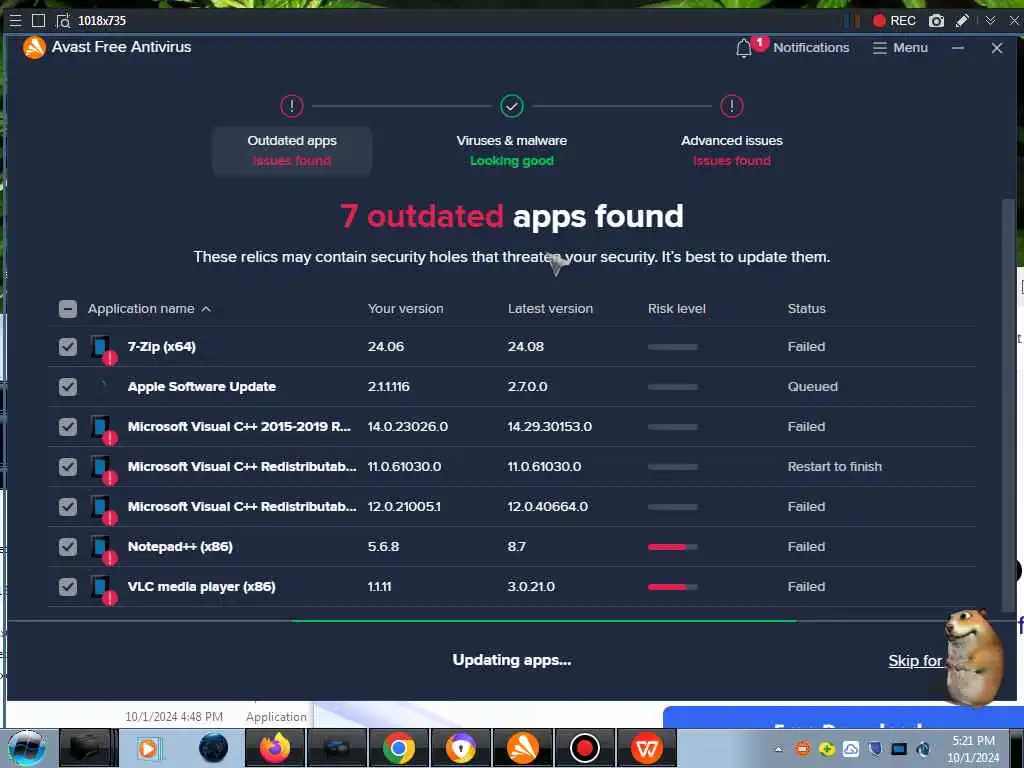1024x768 pixels.
Task: Click the Viruses & malware checkmark step icon
Action: (512, 106)
